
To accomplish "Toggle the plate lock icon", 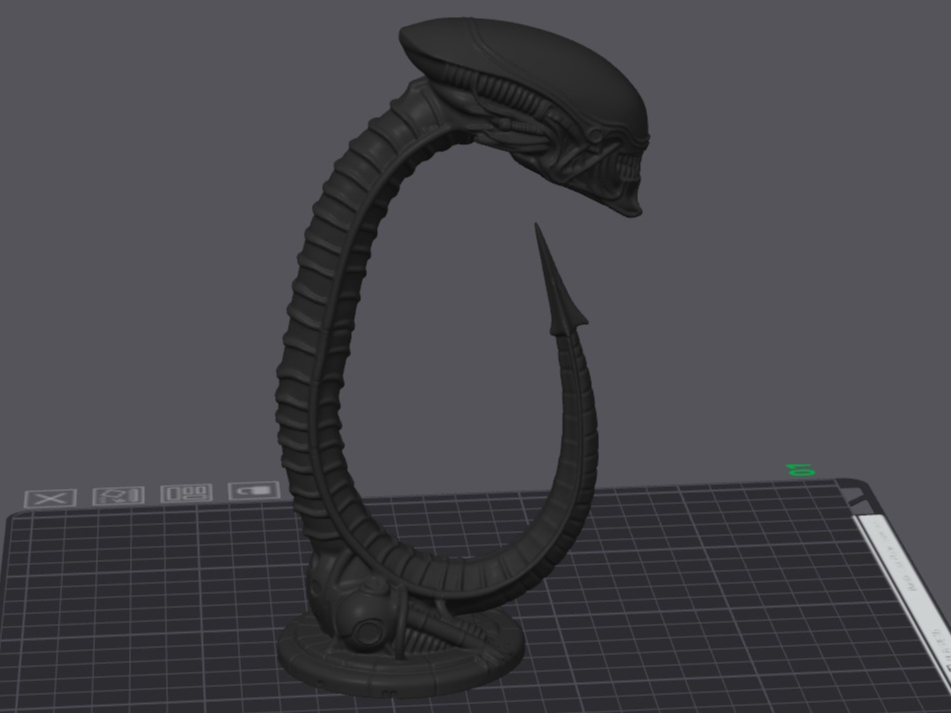I will (x=254, y=490).
